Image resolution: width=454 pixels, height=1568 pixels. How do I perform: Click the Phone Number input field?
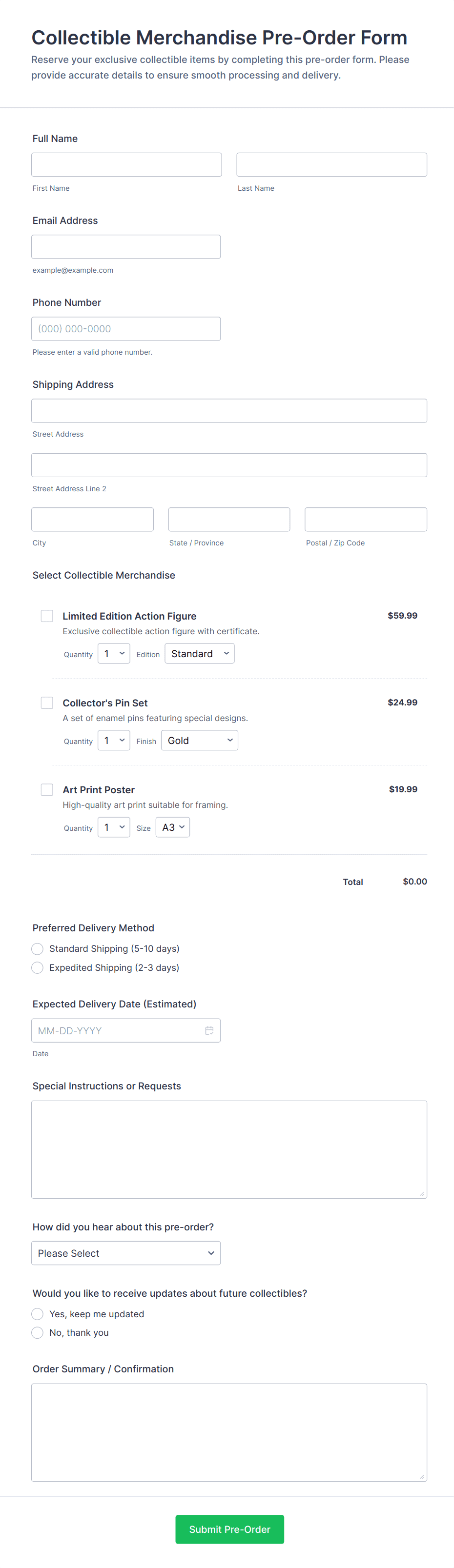[126, 329]
